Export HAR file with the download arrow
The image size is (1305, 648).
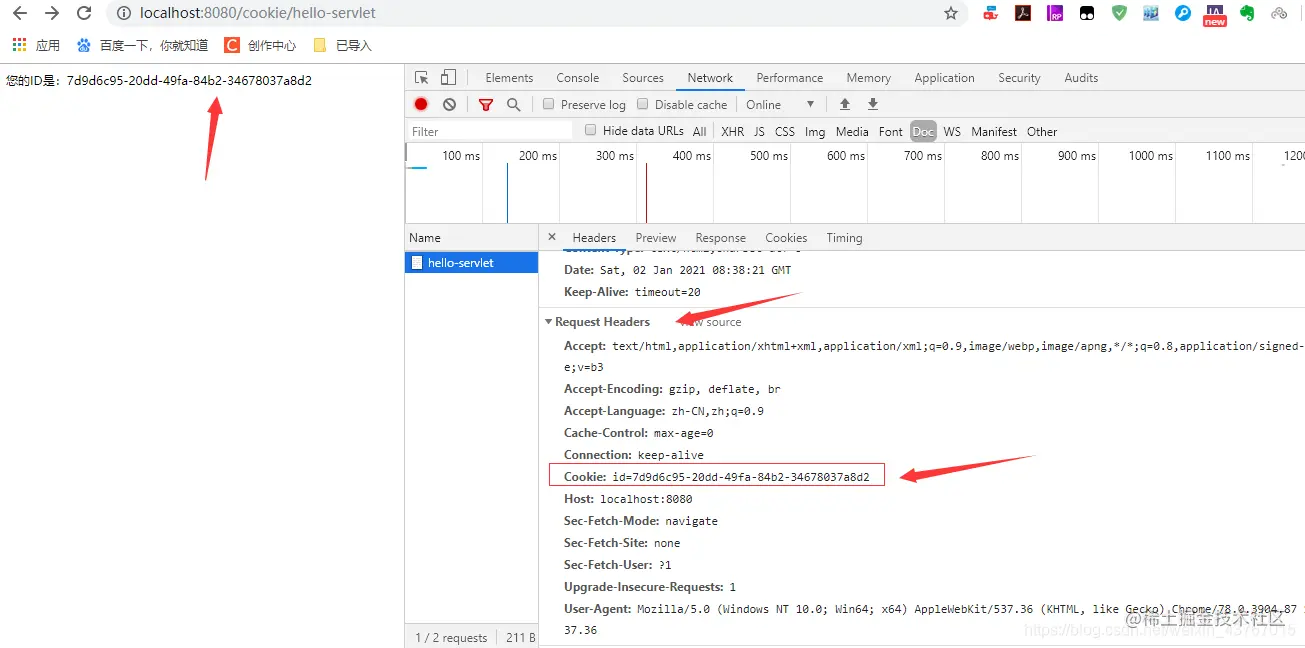(871, 104)
